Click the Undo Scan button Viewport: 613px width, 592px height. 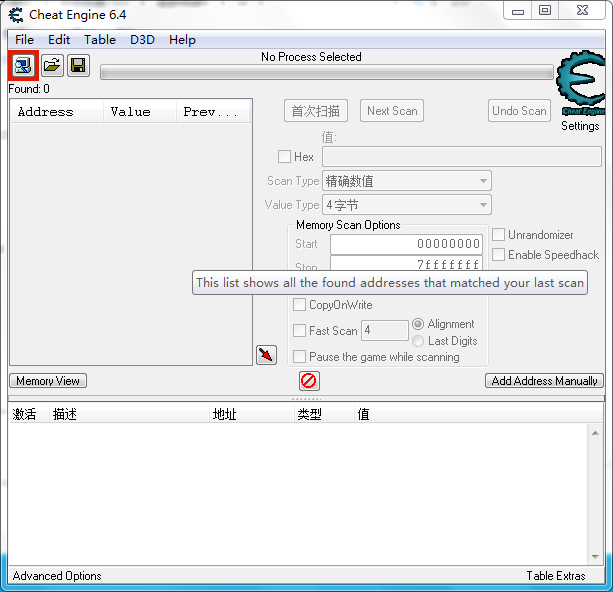coord(519,111)
